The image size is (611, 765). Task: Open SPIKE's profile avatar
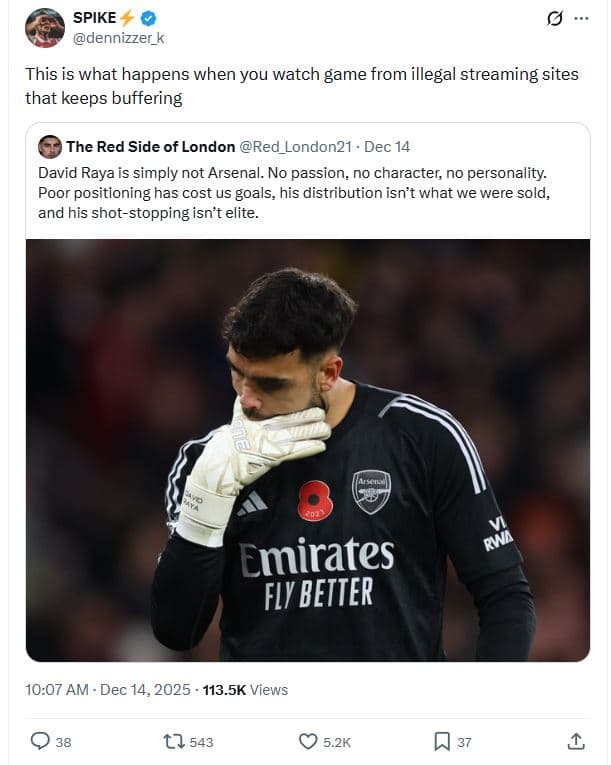[44, 27]
